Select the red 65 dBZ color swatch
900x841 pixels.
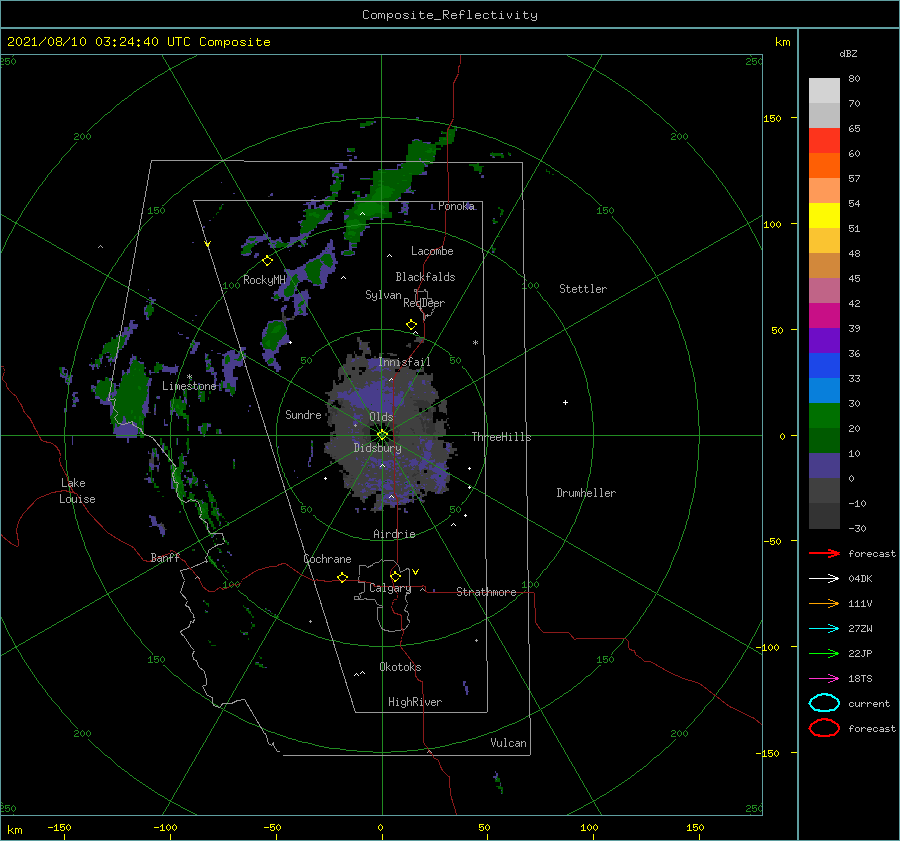tap(824, 141)
